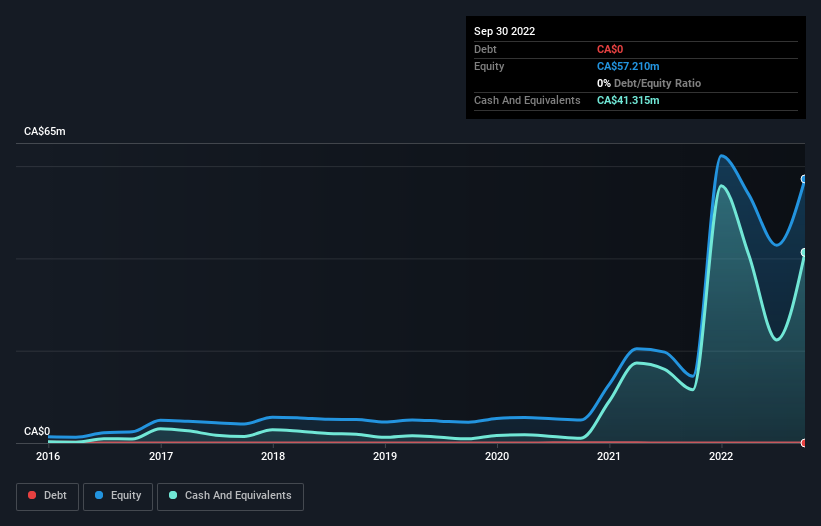The height and width of the screenshot is (526, 821).
Task: Click the CA$57.210m equity value
Action: 628,66
